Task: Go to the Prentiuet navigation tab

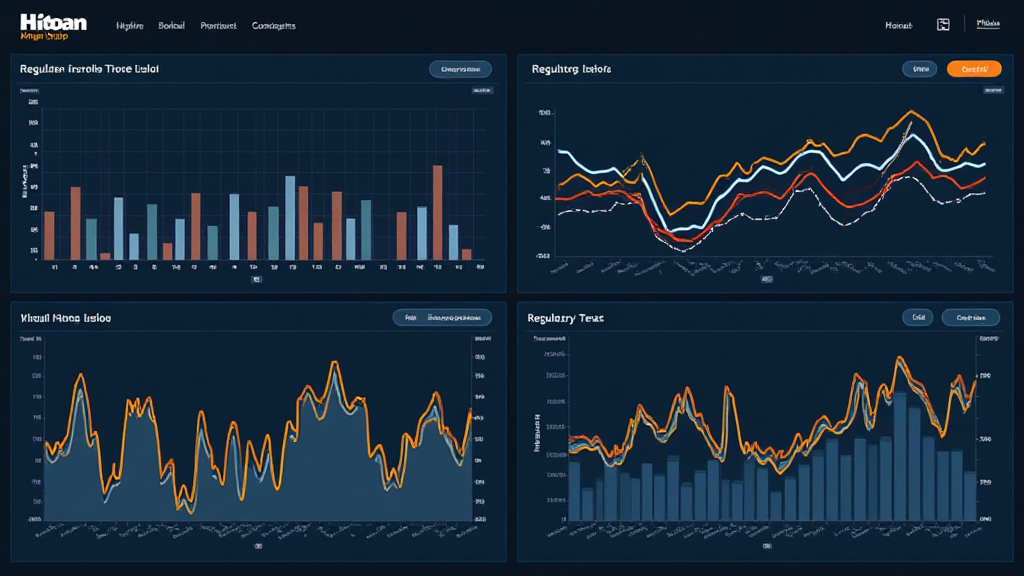Action: (218, 26)
